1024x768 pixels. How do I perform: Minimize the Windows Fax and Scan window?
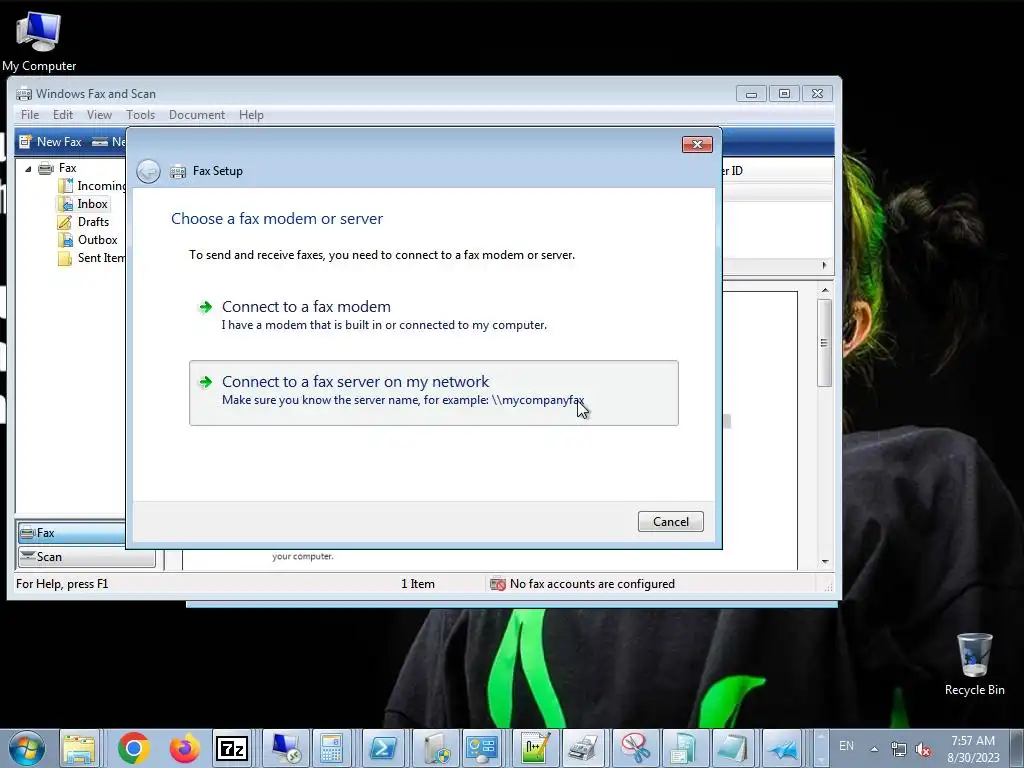[751, 93]
